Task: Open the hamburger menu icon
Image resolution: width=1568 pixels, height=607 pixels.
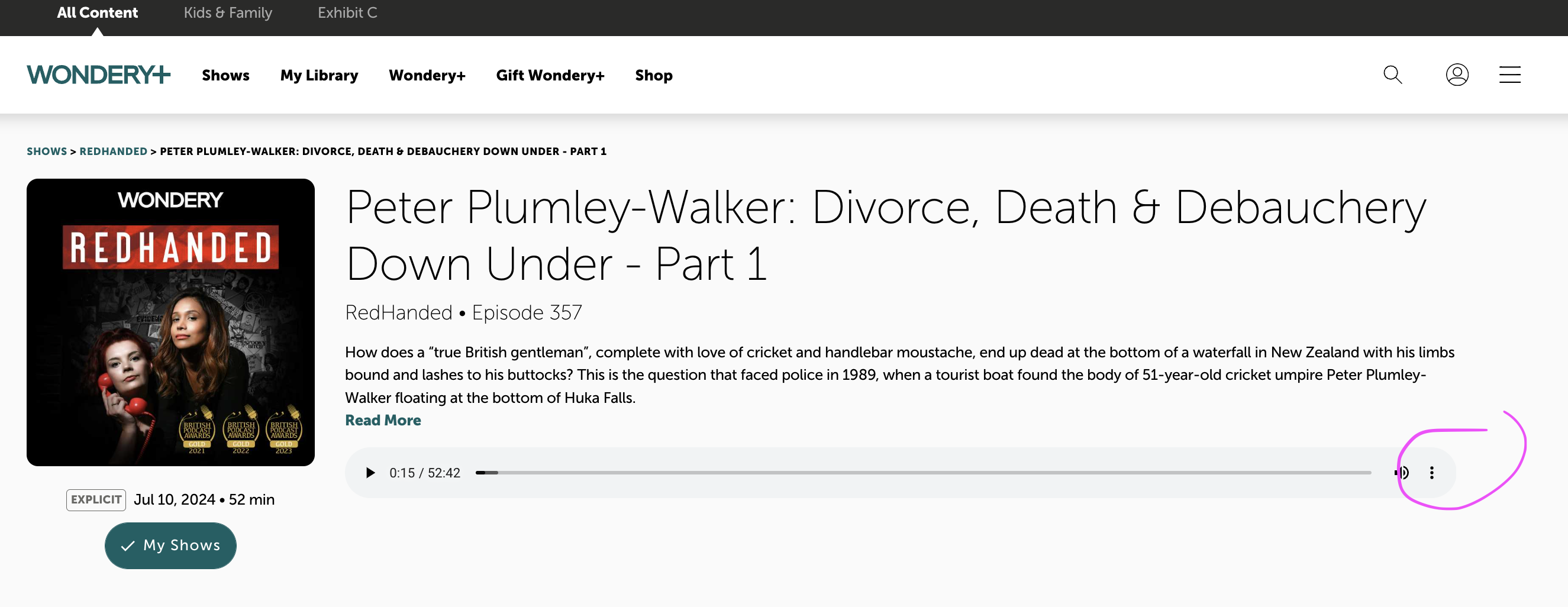Action: 1509,75
